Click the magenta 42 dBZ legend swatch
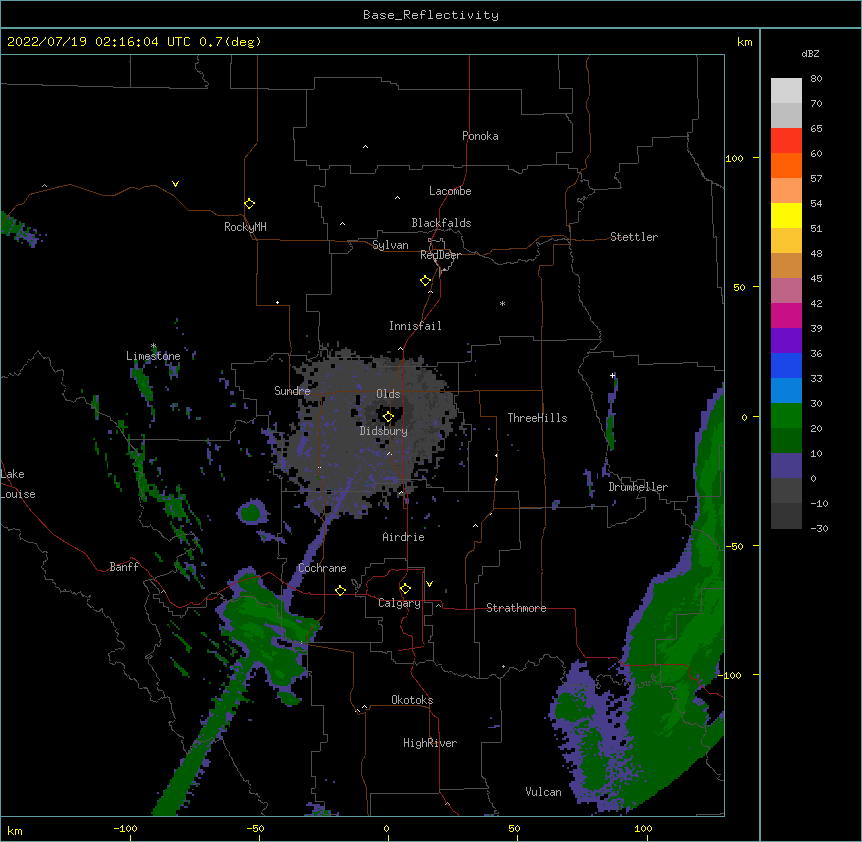This screenshot has height=842, width=862. (x=786, y=315)
